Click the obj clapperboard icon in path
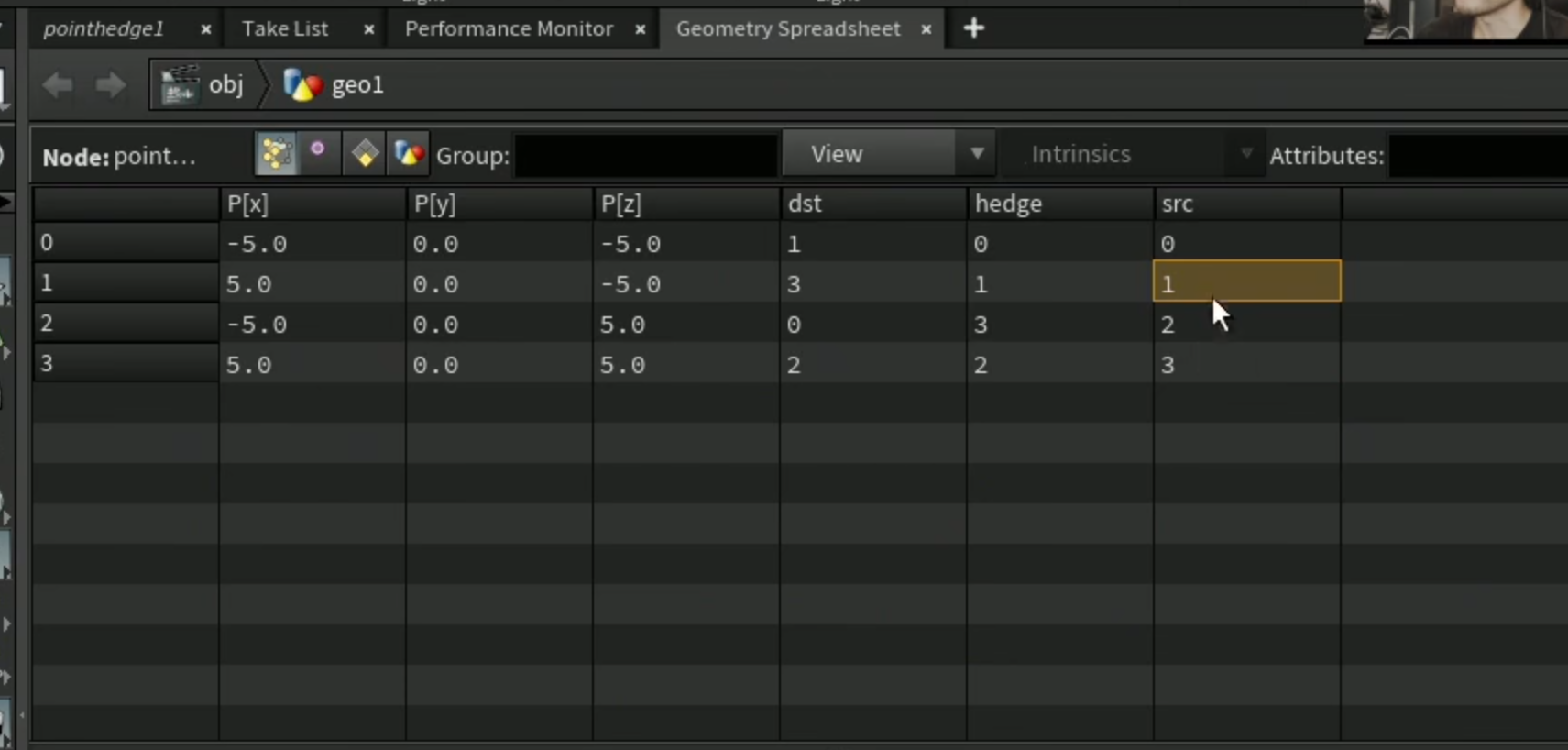 pos(180,85)
